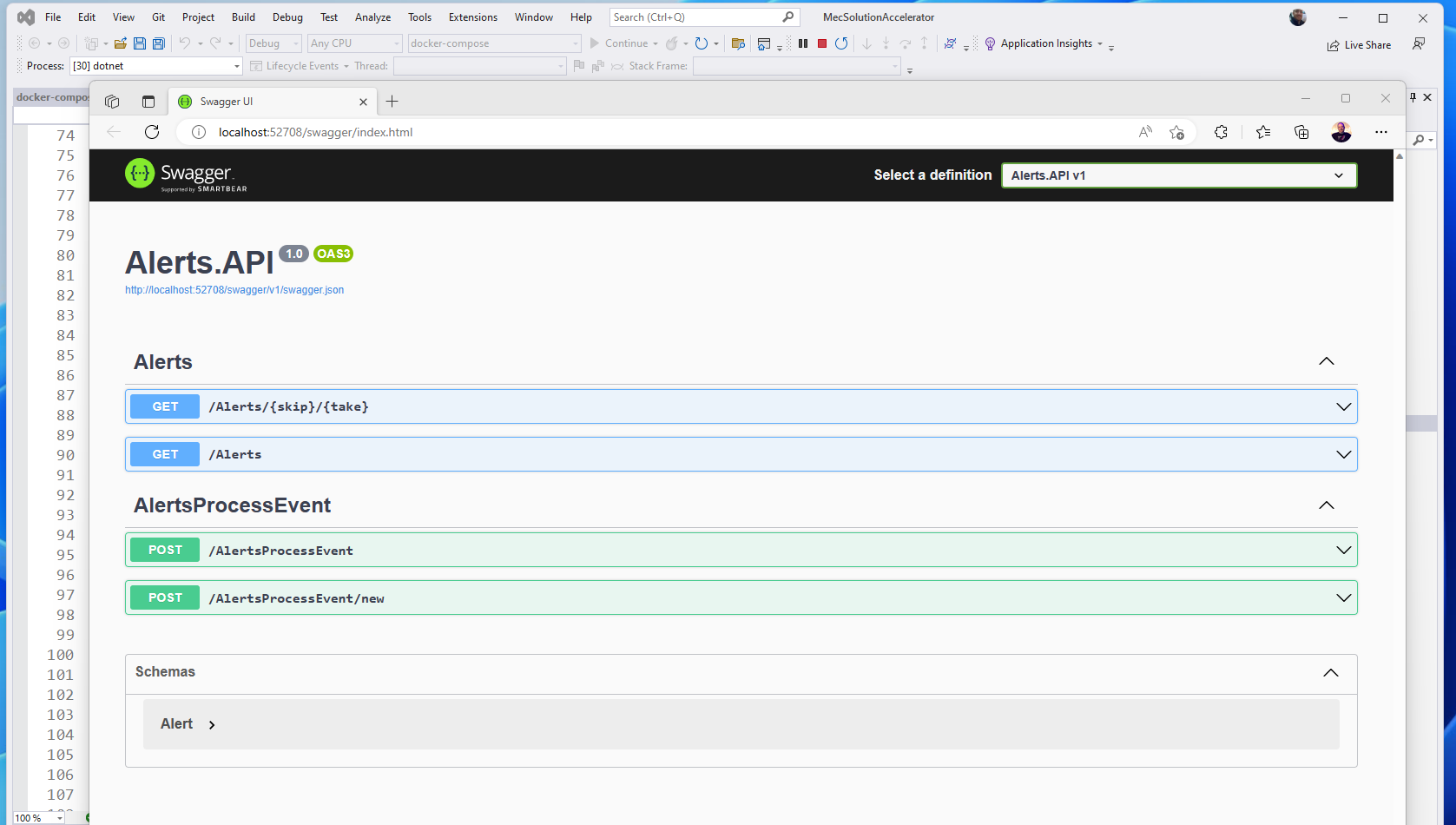Open browser Extensions puzzle icon

[1221, 132]
